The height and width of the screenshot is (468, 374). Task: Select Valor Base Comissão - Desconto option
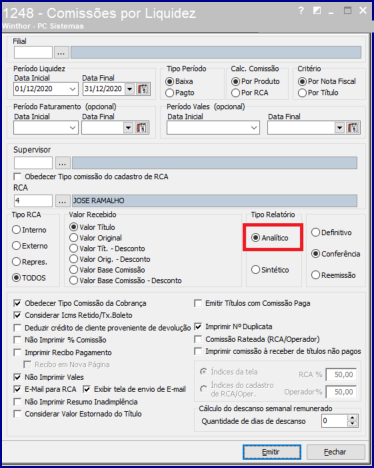[126, 280]
